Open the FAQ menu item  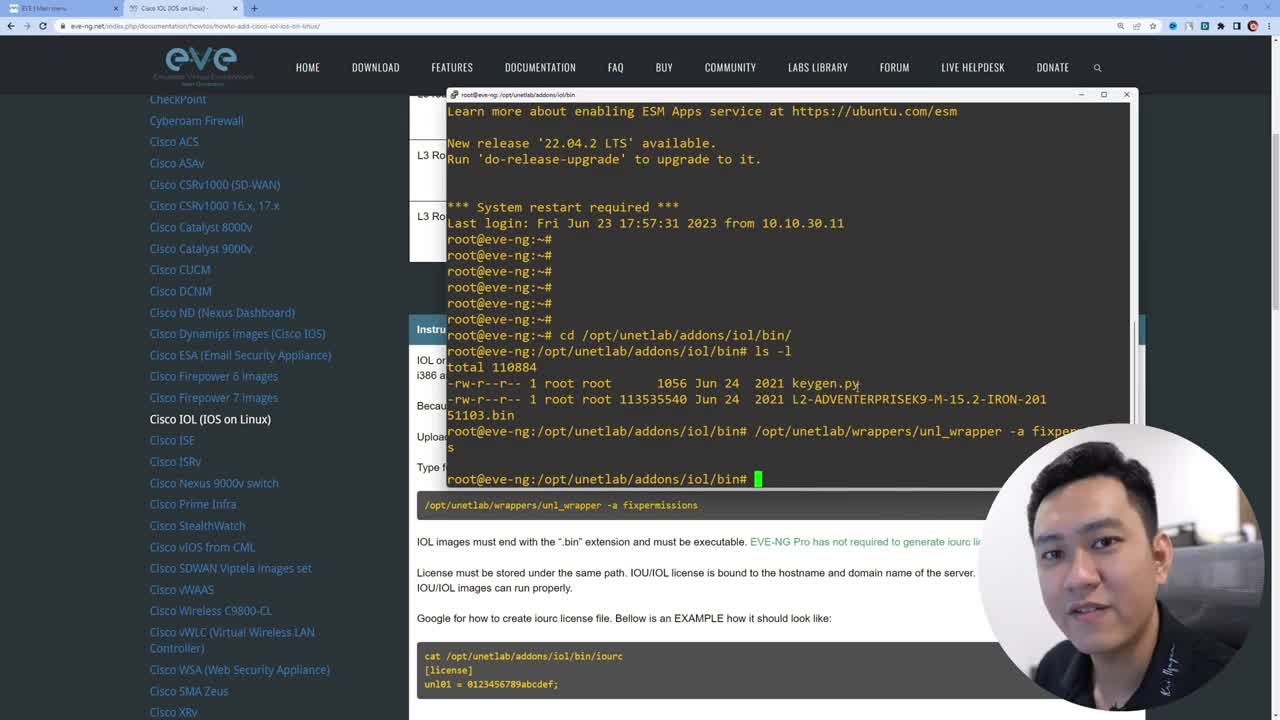click(x=615, y=67)
